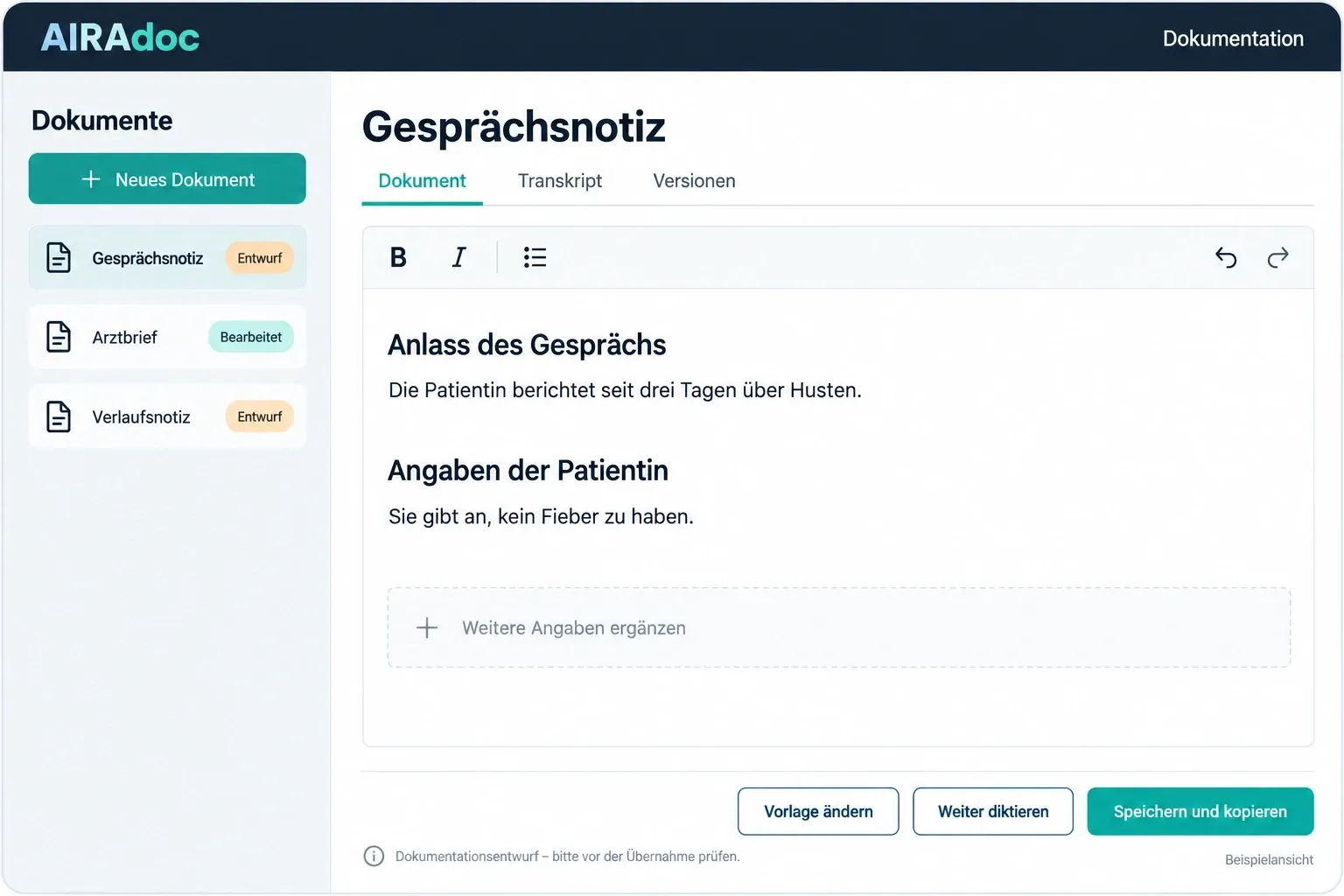This screenshot has width=1344, height=896.
Task: Switch to the Dokument tab
Action: click(422, 181)
